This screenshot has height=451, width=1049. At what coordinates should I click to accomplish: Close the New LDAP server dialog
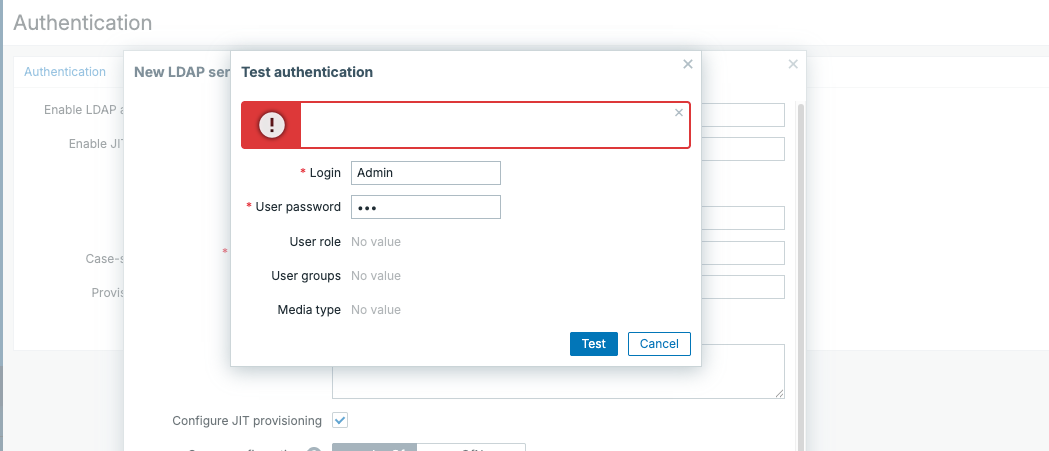[x=793, y=64]
